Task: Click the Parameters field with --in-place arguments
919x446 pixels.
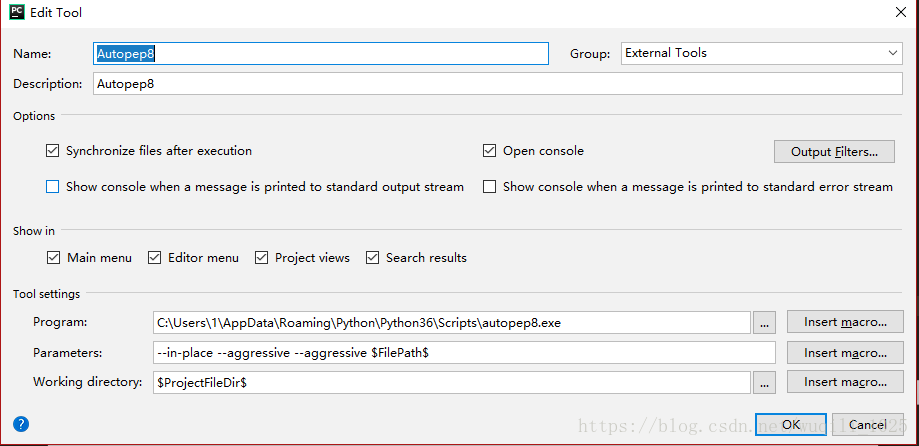Action: [464, 353]
